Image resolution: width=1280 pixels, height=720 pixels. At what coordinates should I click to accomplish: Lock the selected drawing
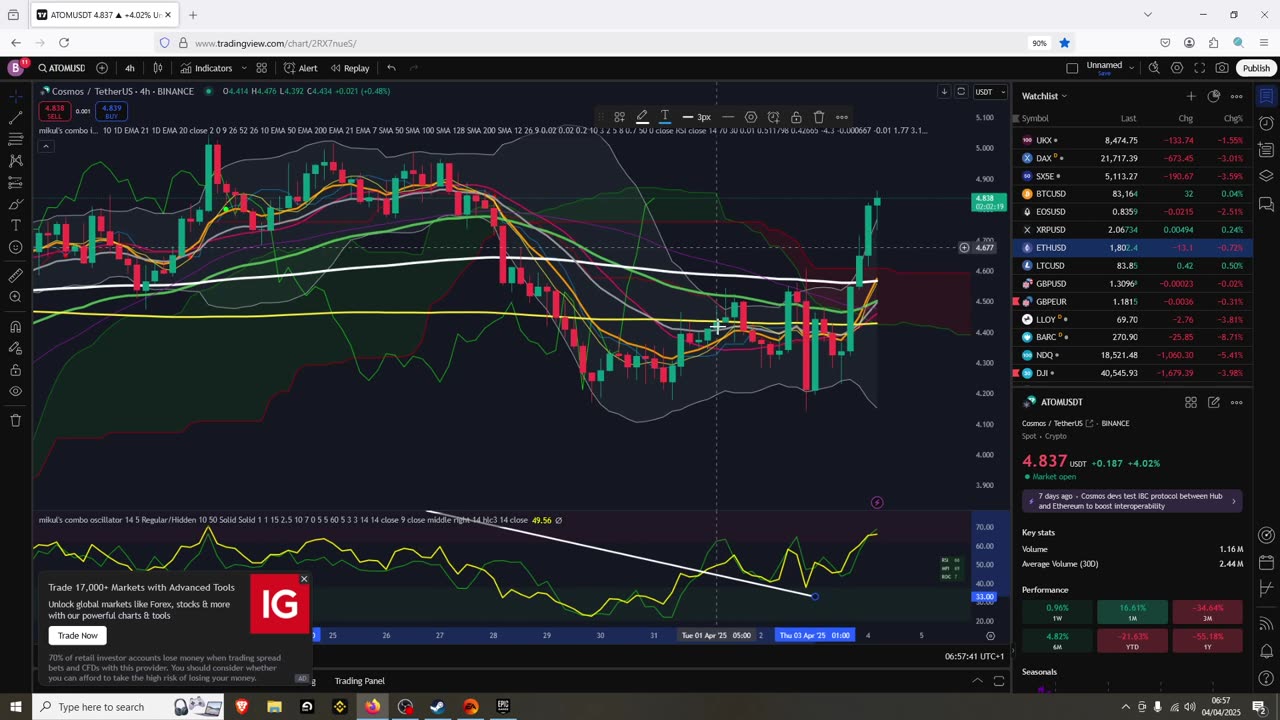(x=796, y=117)
